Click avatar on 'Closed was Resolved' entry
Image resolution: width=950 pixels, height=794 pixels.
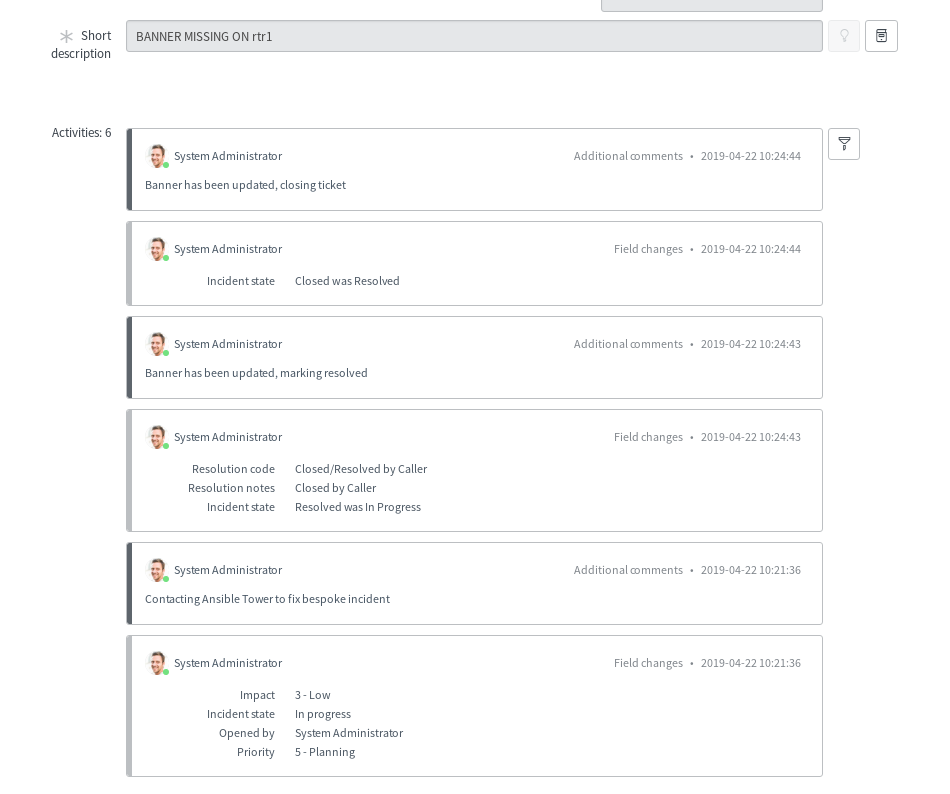coord(157,249)
